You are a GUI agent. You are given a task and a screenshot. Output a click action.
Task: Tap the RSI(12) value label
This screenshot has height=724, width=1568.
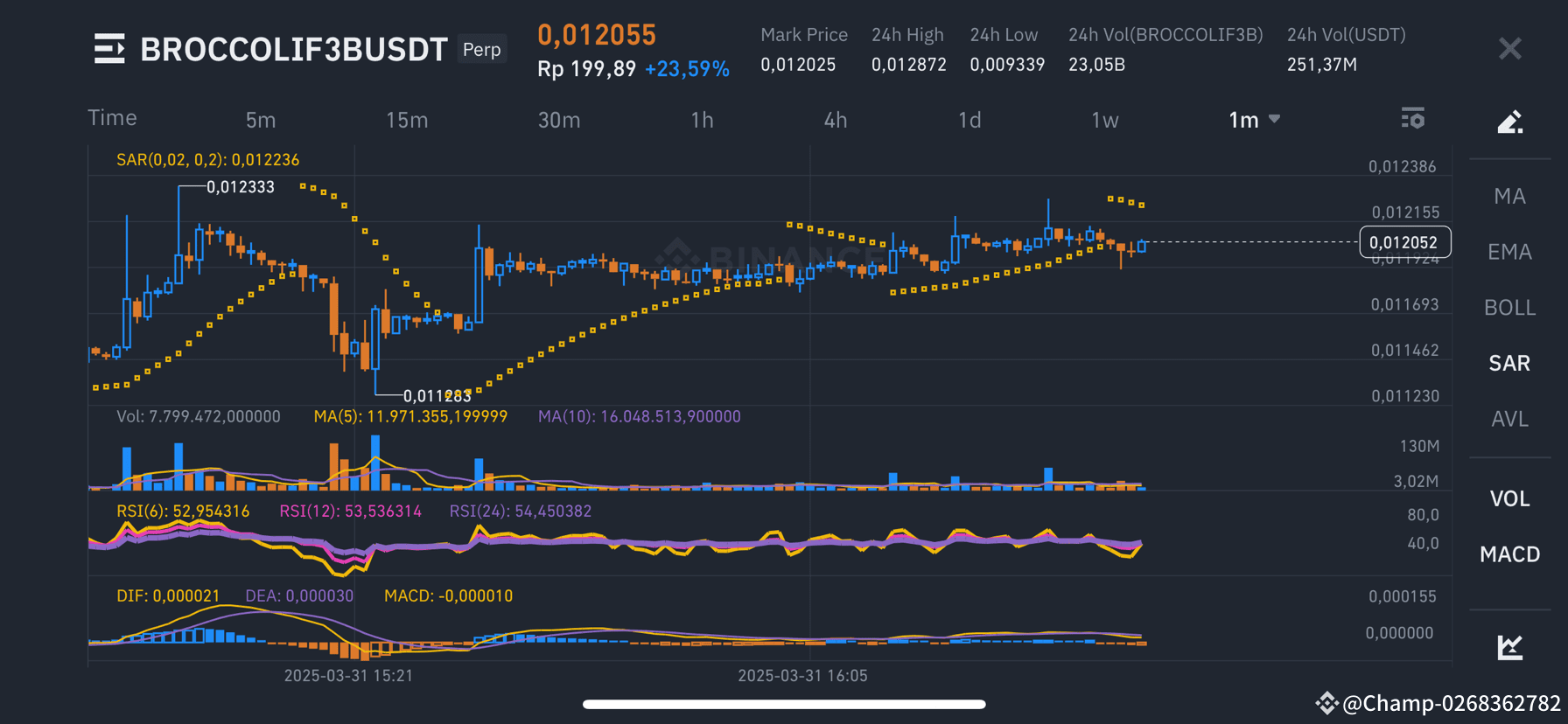350,512
